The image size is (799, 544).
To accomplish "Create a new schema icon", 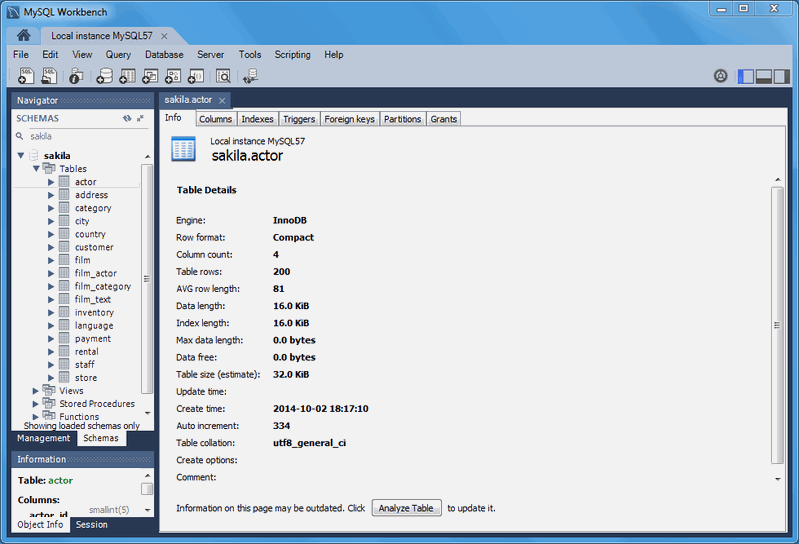I will point(104,75).
